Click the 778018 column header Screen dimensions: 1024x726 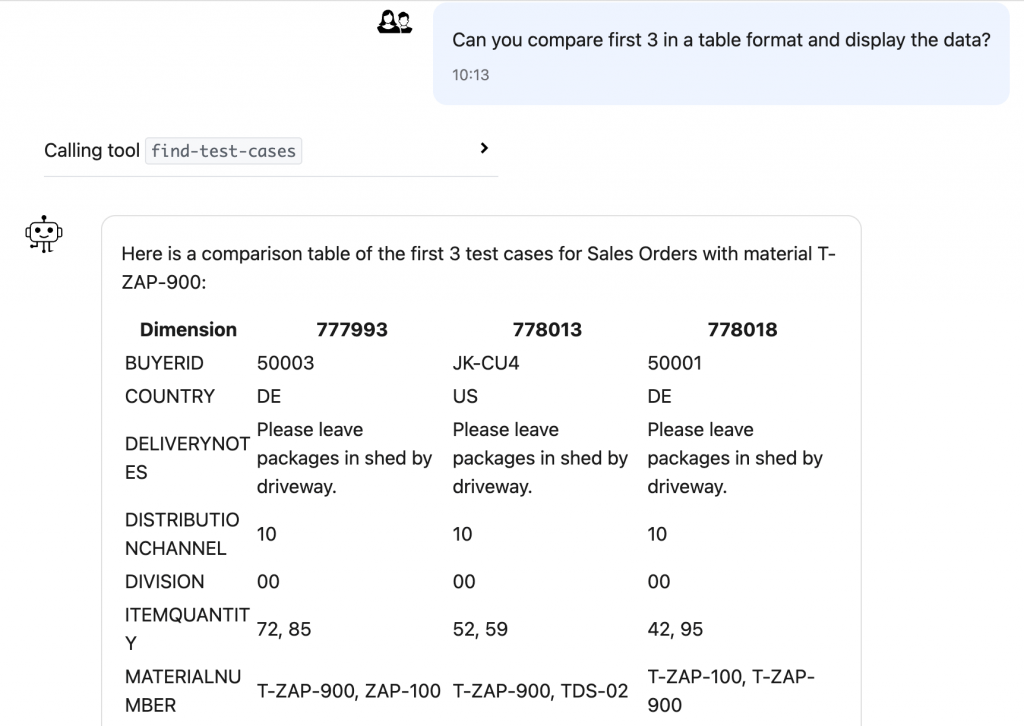(742, 329)
